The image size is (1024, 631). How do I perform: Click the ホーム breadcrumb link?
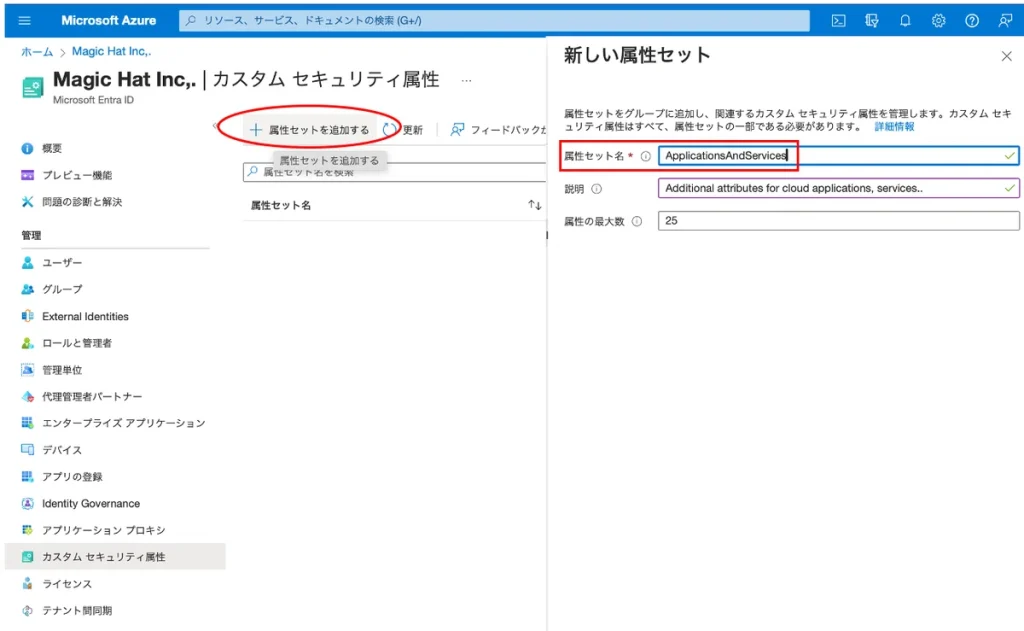coord(37,51)
